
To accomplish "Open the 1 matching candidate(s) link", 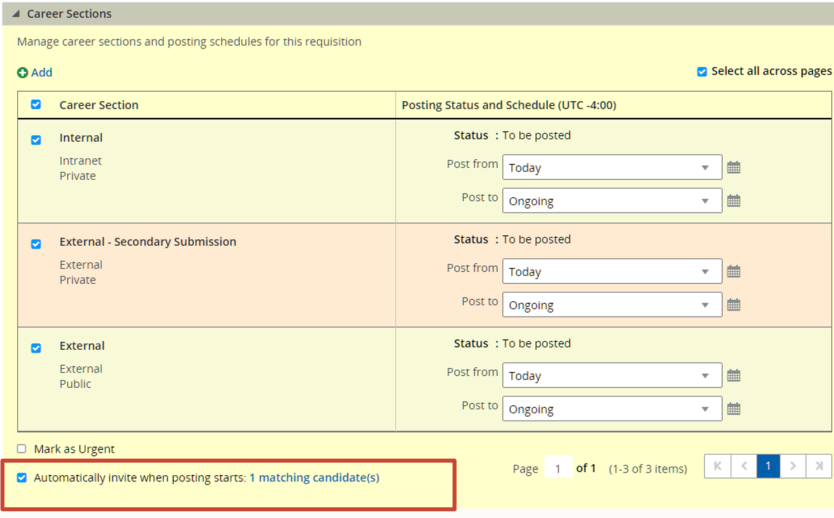I will (314, 478).
